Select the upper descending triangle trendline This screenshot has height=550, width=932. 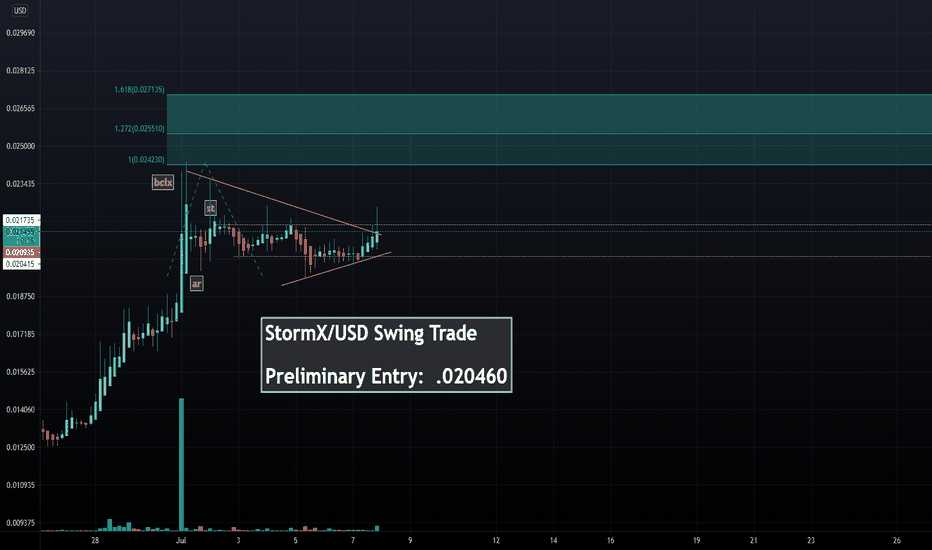click(282, 202)
